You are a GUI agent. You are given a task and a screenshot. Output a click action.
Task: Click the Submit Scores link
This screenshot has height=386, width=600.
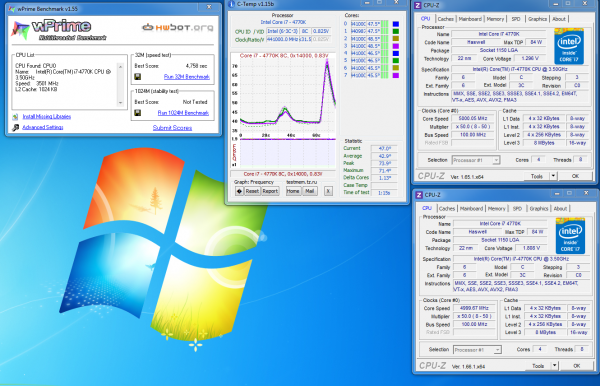(x=172, y=128)
